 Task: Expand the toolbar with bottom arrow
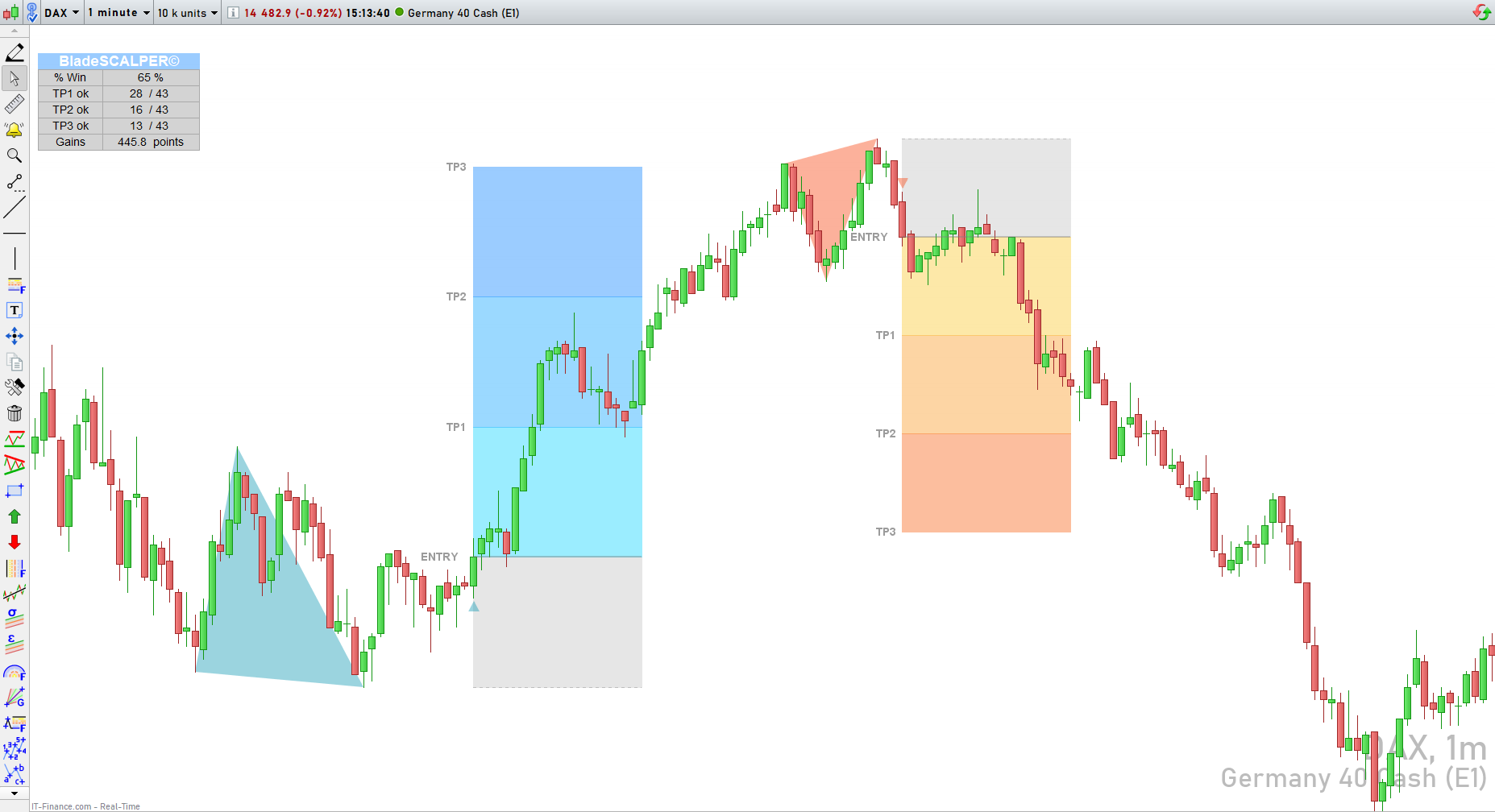tap(15, 794)
